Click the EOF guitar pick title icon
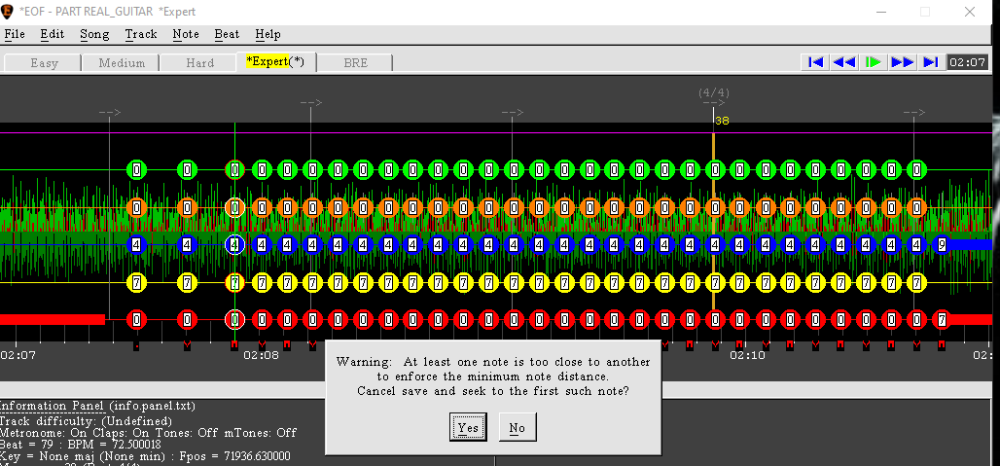Viewport: 1000px width, 466px height. click(x=9, y=11)
